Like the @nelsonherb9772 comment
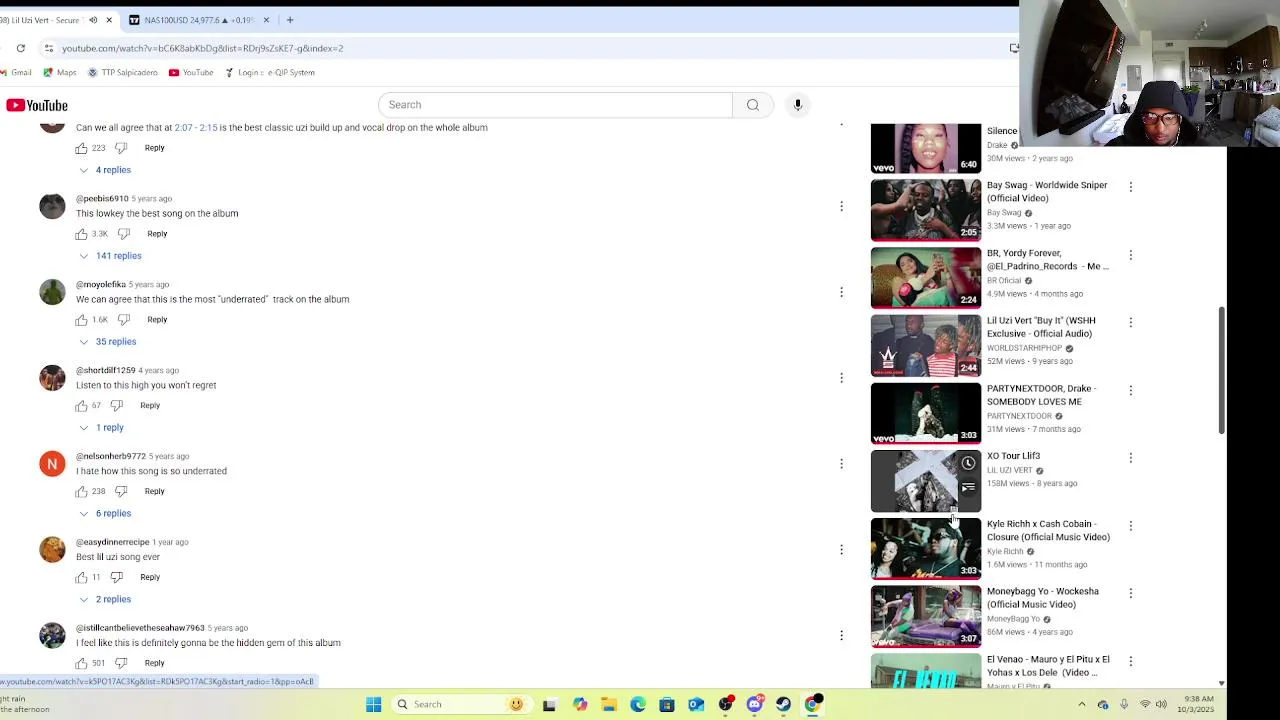Screen dimensions: 1280x720 (x=81, y=492)
